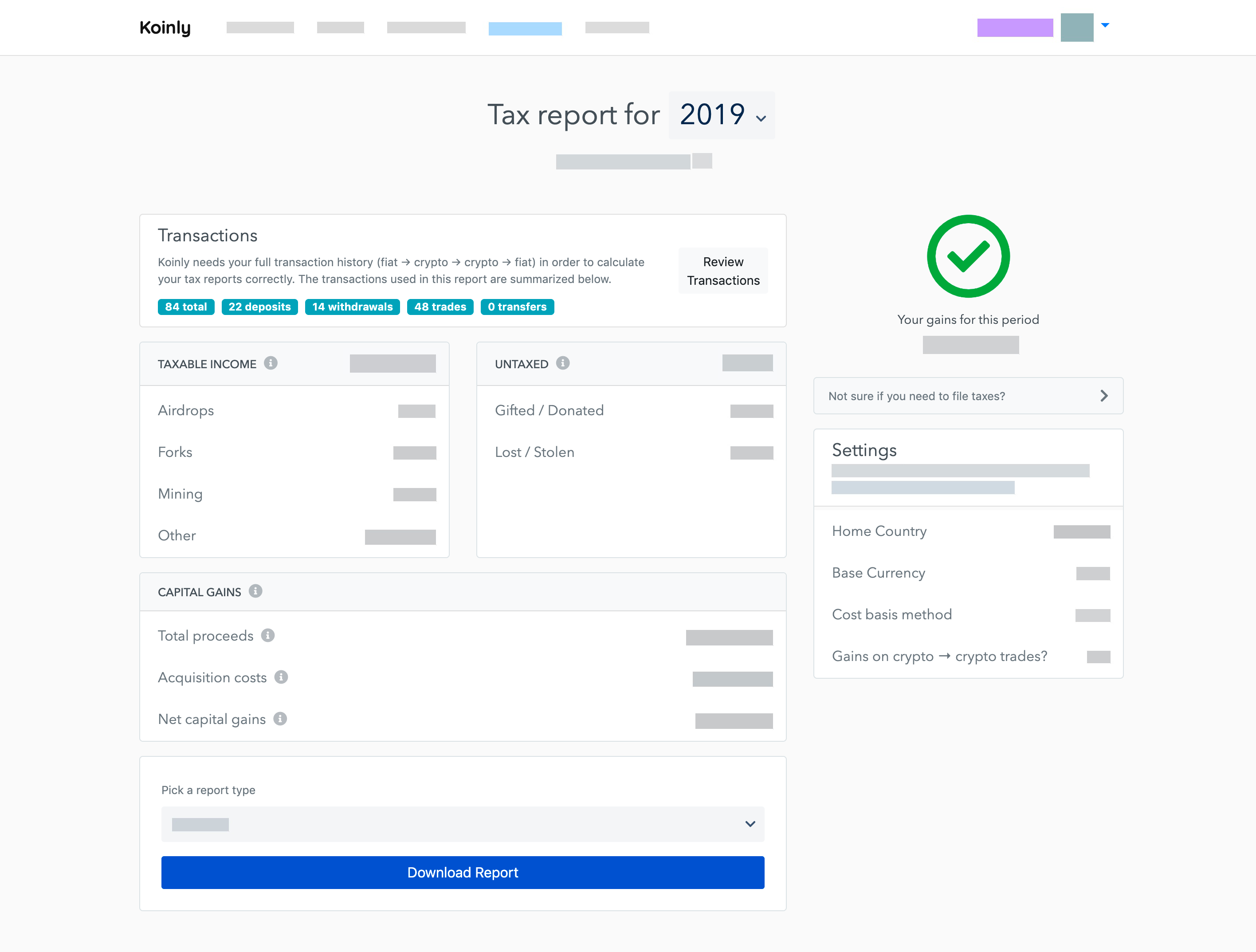Click the 48 trades badge
This screenshot has height=952, width=1256.
click(440, 307)
